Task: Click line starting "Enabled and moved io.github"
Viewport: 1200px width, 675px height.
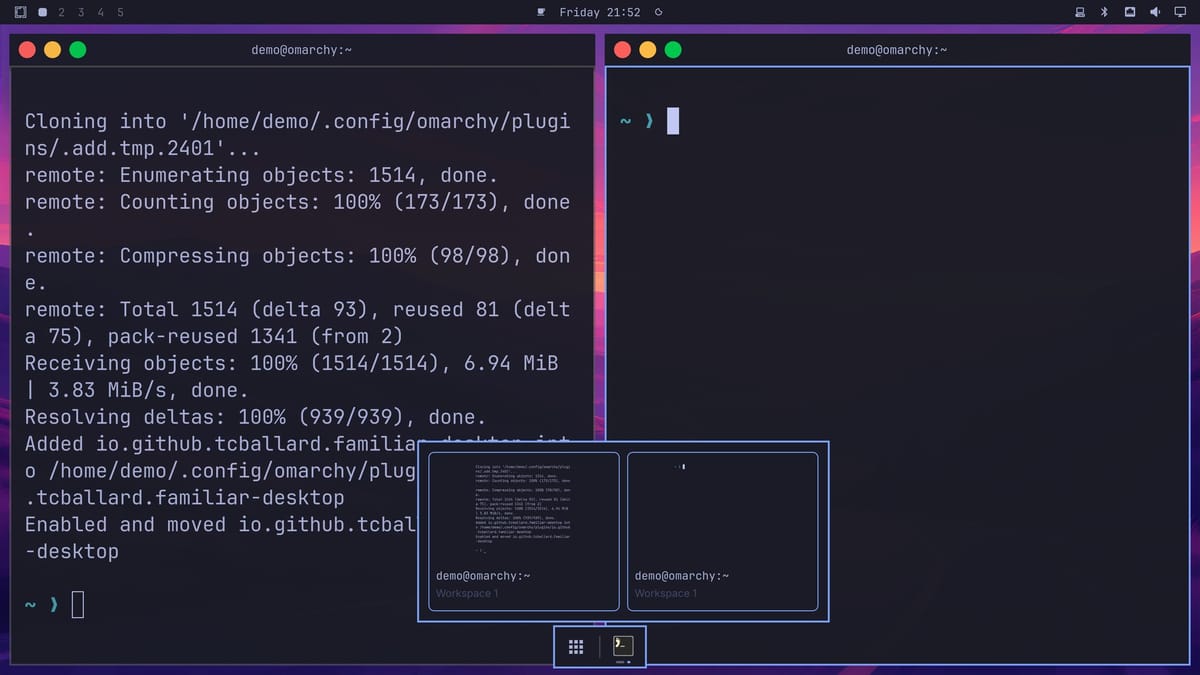Action: click(220, 525)
